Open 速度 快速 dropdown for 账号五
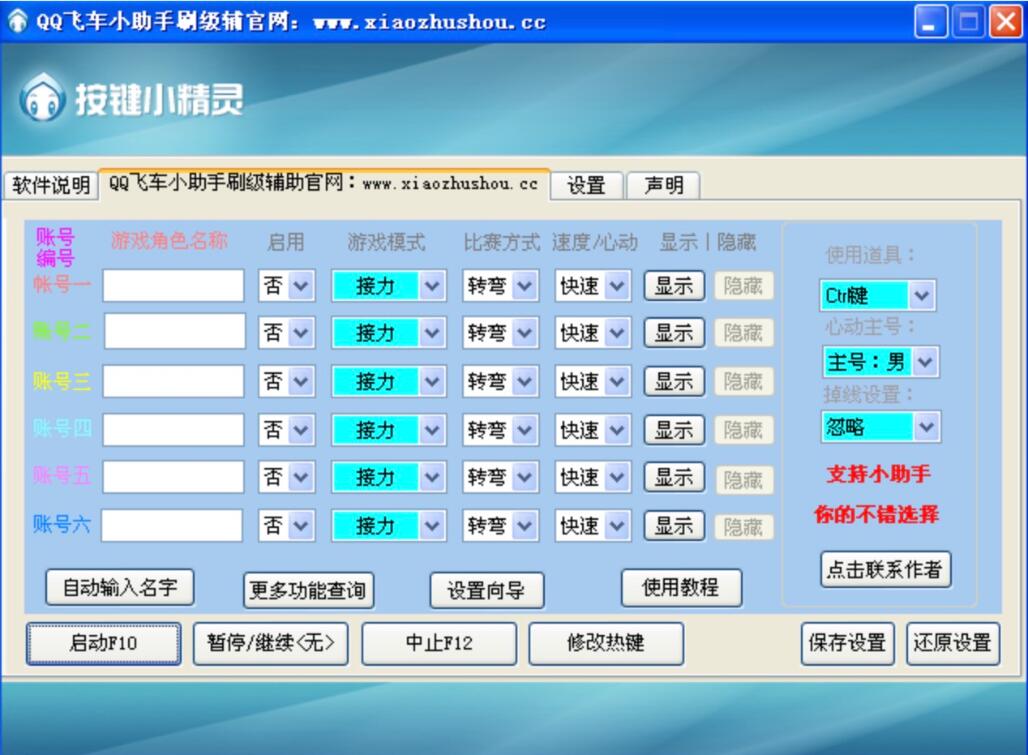 point(616,477)
